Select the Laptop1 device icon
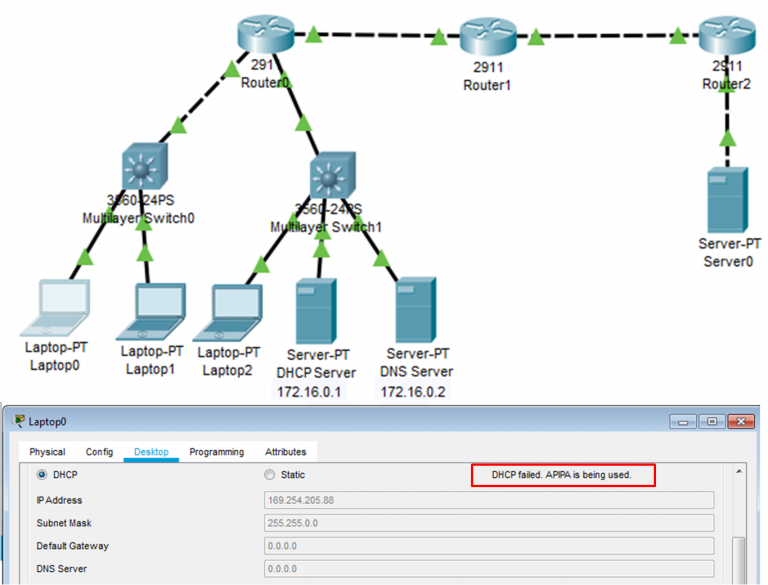The height and width of the screenshot is (585, 768). pyautogui.click(x=151, y=312)
